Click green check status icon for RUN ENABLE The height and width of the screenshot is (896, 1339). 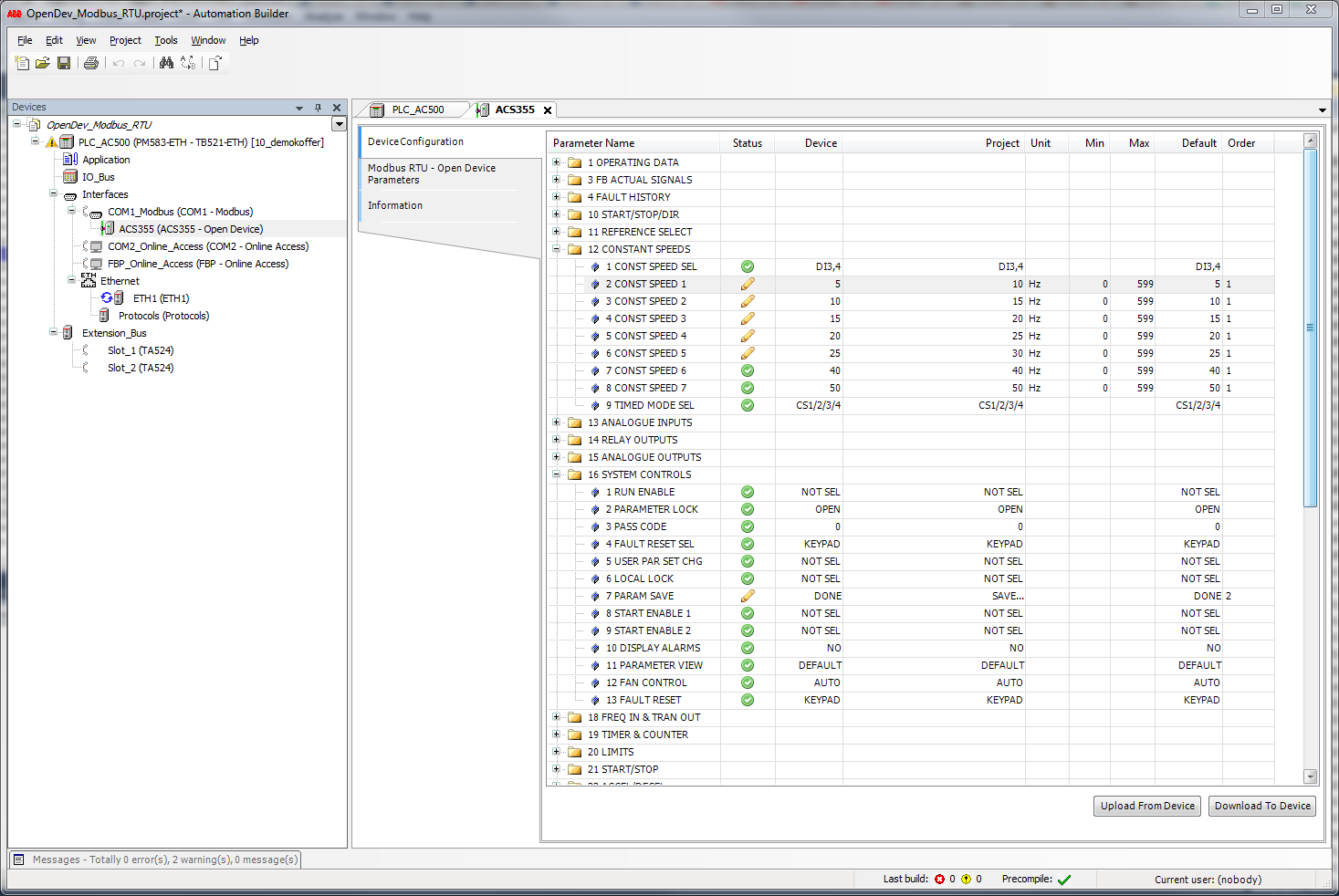pos(748,492)
